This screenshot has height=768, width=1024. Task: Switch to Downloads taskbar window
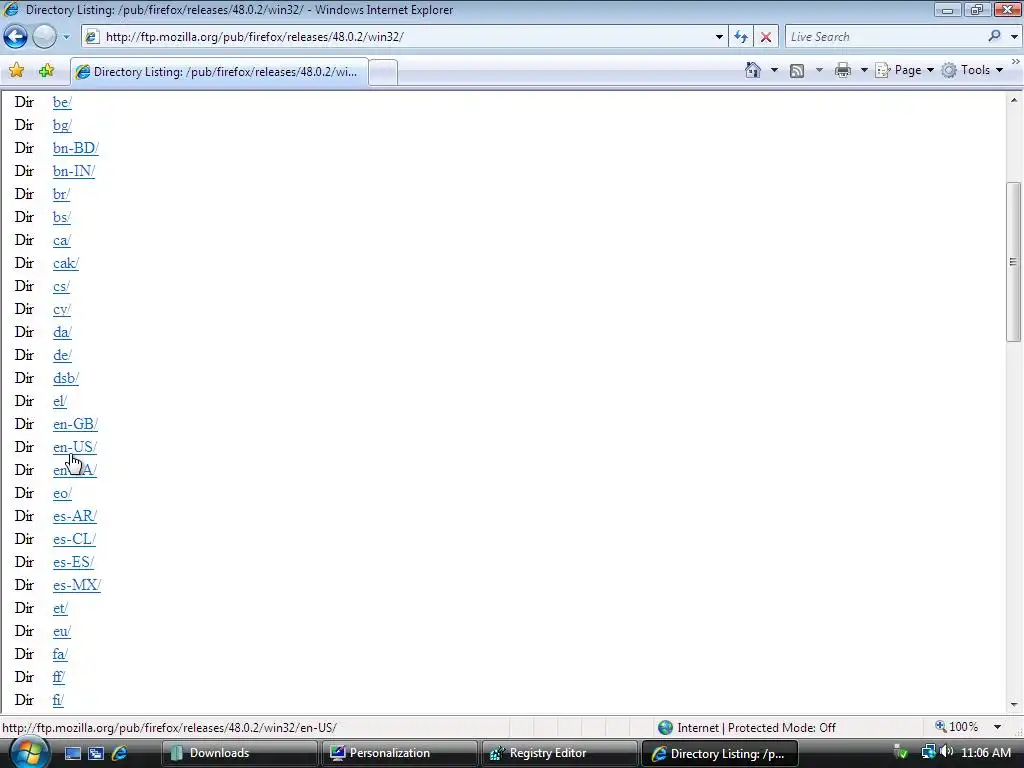[239, 754]
